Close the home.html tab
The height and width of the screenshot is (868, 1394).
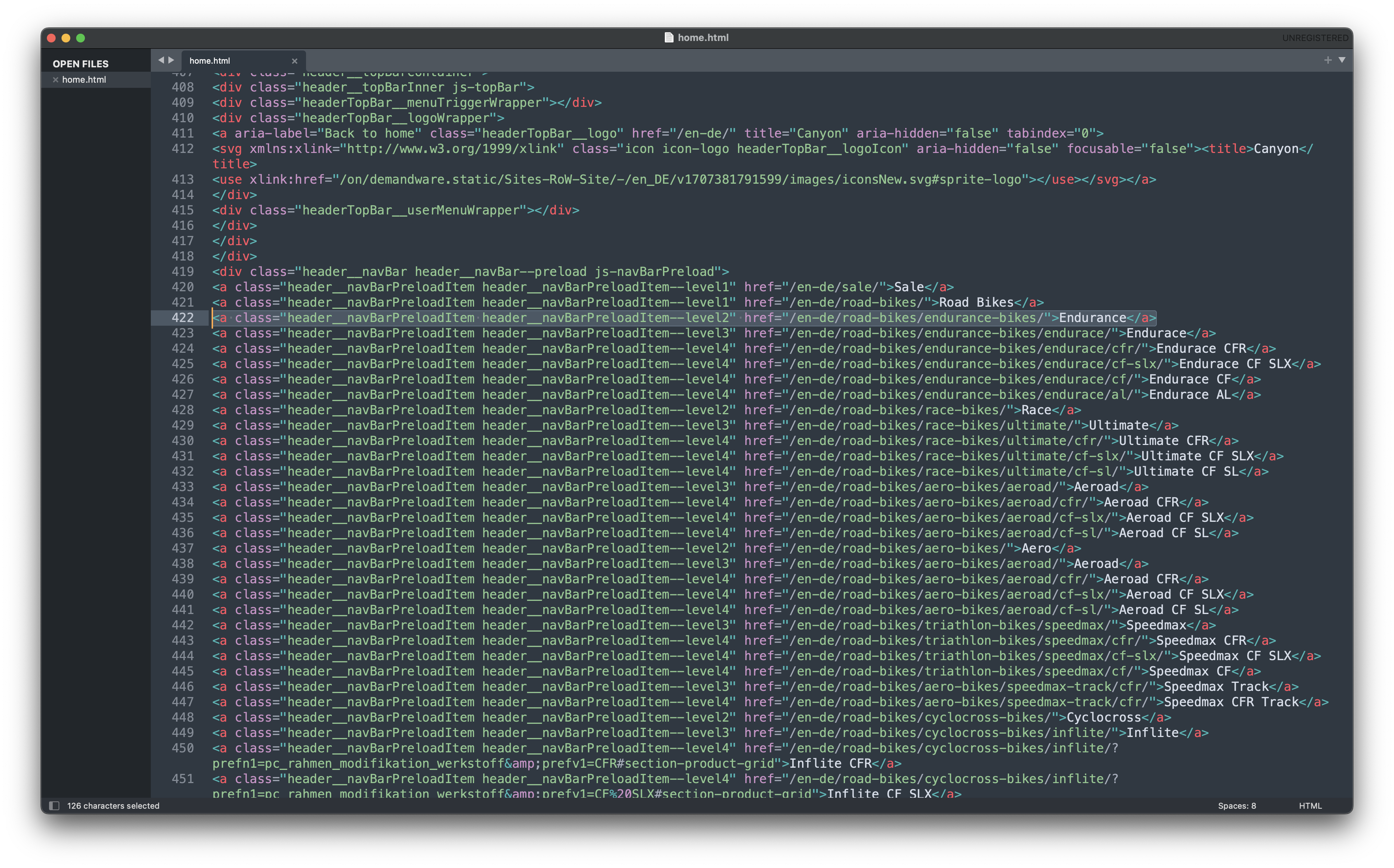(295, 61)
